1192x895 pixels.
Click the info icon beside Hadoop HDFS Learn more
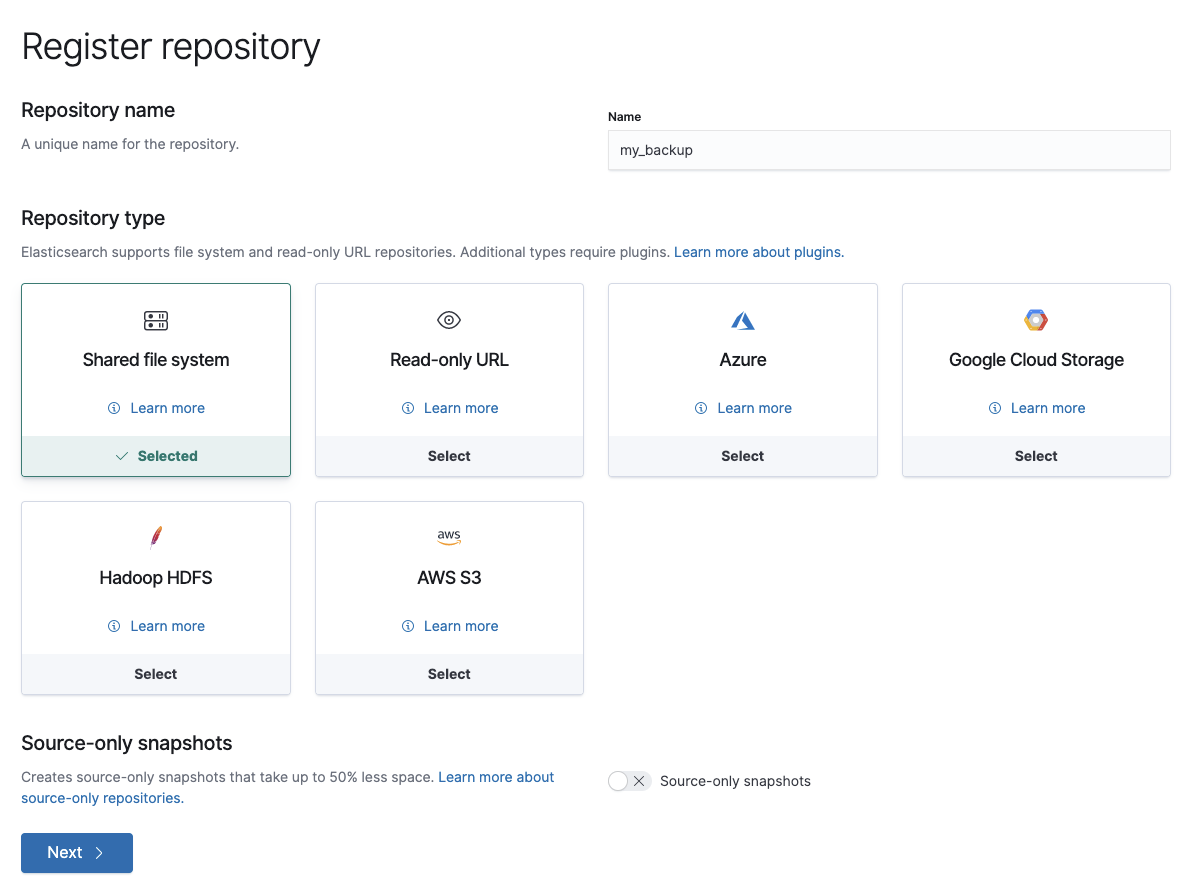(x=112, y=626)
